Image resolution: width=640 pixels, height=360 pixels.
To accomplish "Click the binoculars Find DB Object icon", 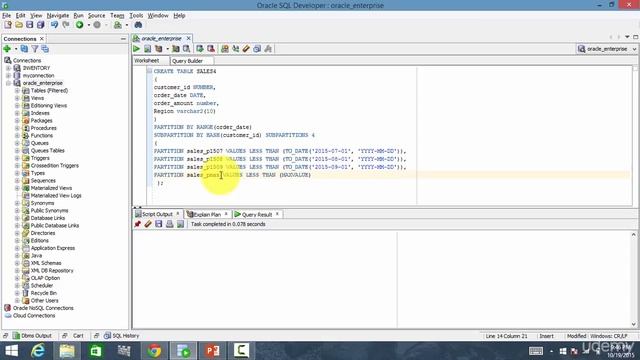I will click(138, 25).
